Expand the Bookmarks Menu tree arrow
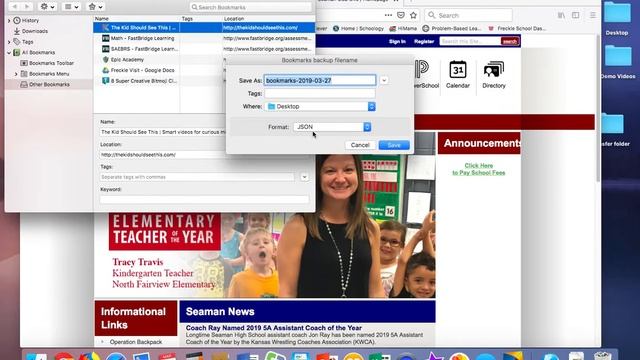The height and width of the screenshot is (360, 640). click(16, 74)
